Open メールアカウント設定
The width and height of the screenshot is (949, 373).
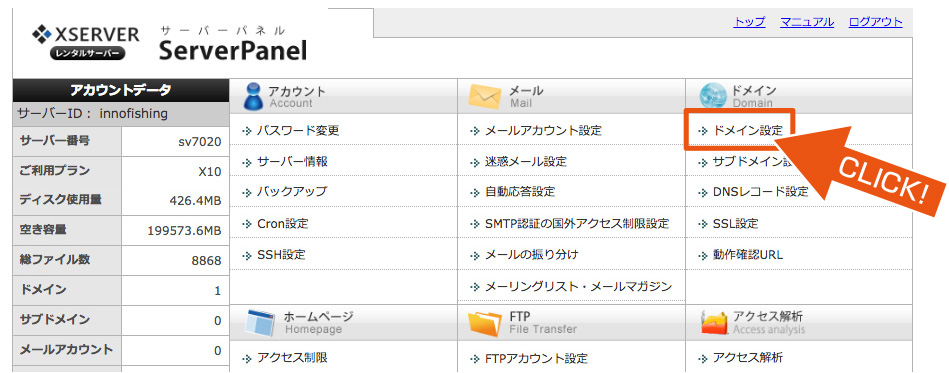543,130
